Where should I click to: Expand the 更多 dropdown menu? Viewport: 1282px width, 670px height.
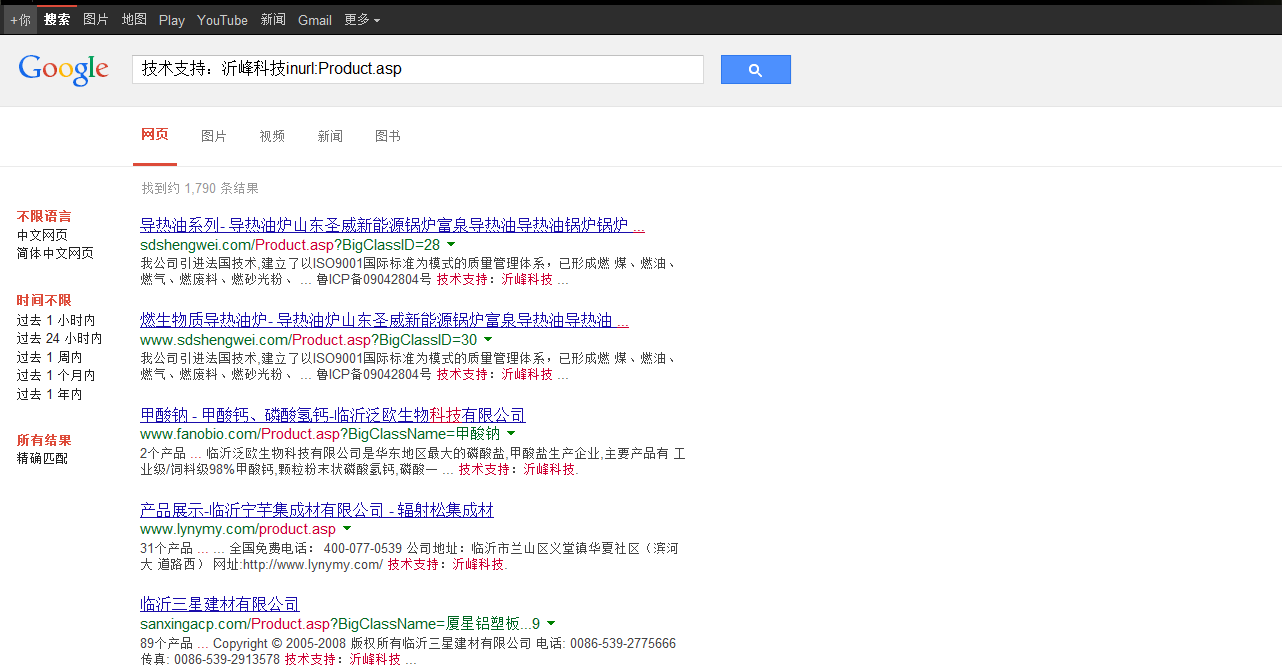(x=362, y=20)
